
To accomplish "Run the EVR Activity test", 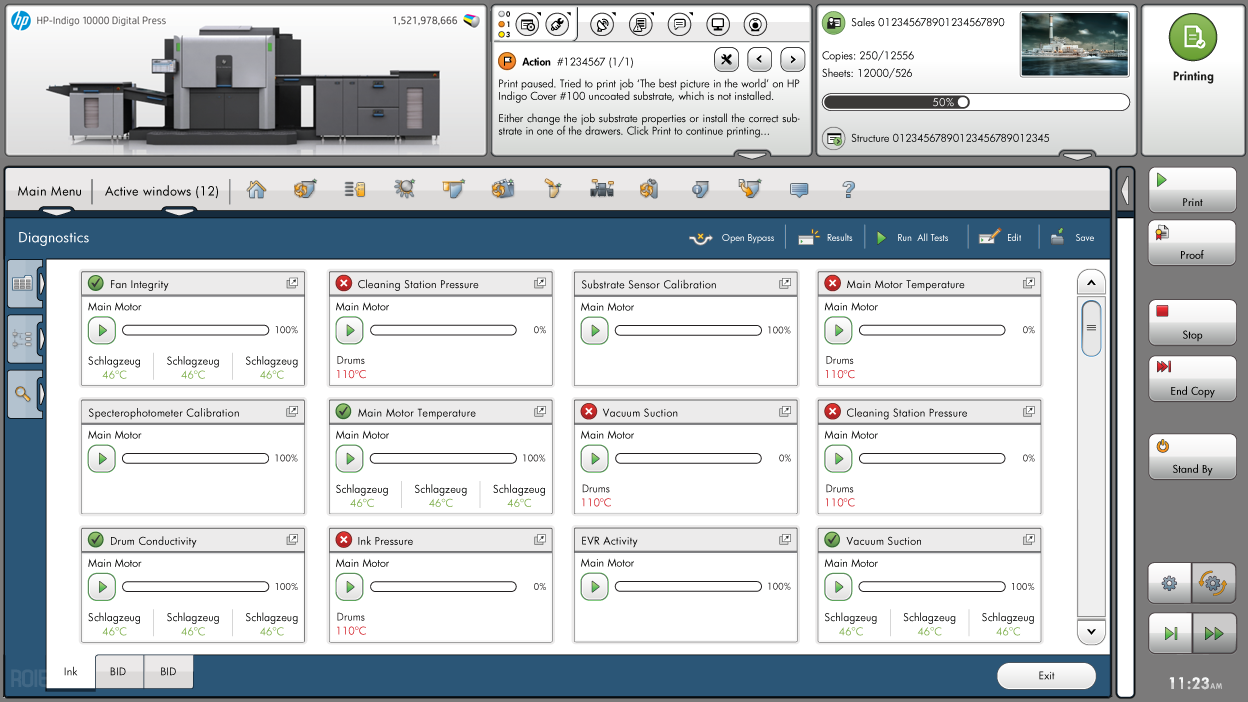I will click(594, 587).
